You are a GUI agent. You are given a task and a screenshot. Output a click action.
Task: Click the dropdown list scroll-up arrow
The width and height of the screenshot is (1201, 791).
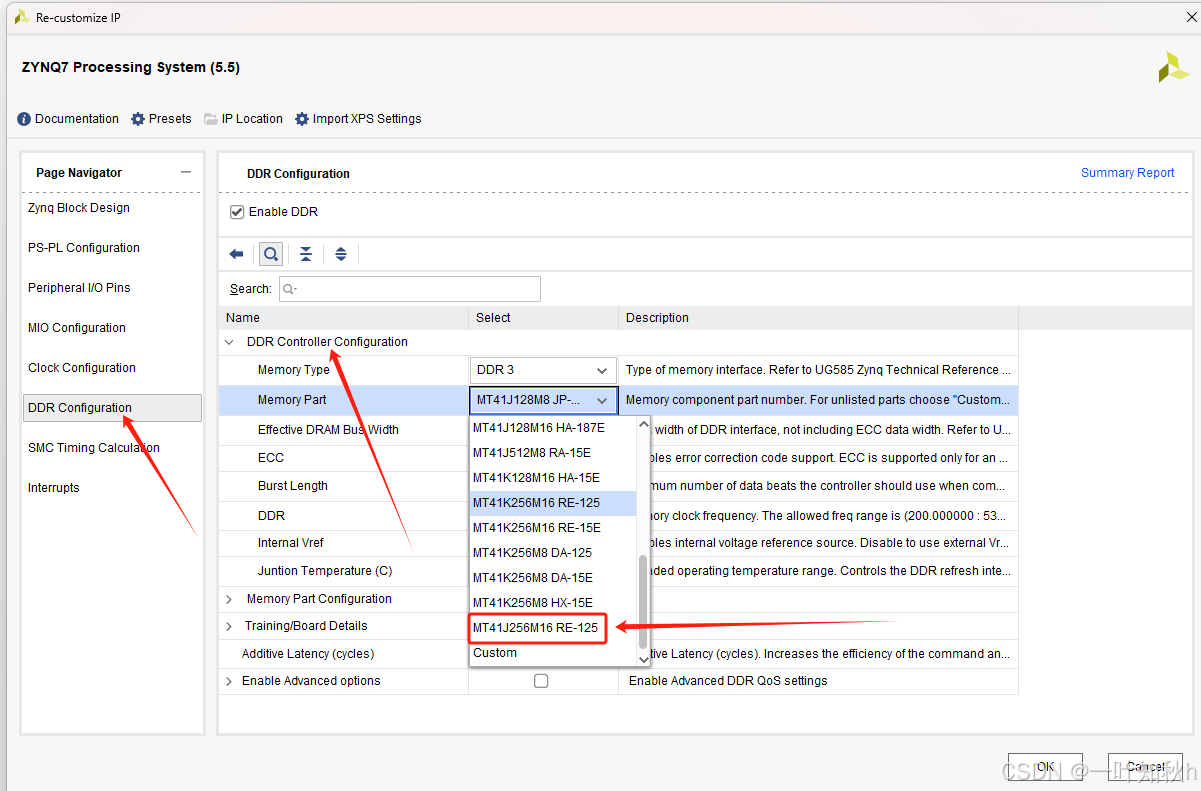pyautogui.click(x=643, y=426)
